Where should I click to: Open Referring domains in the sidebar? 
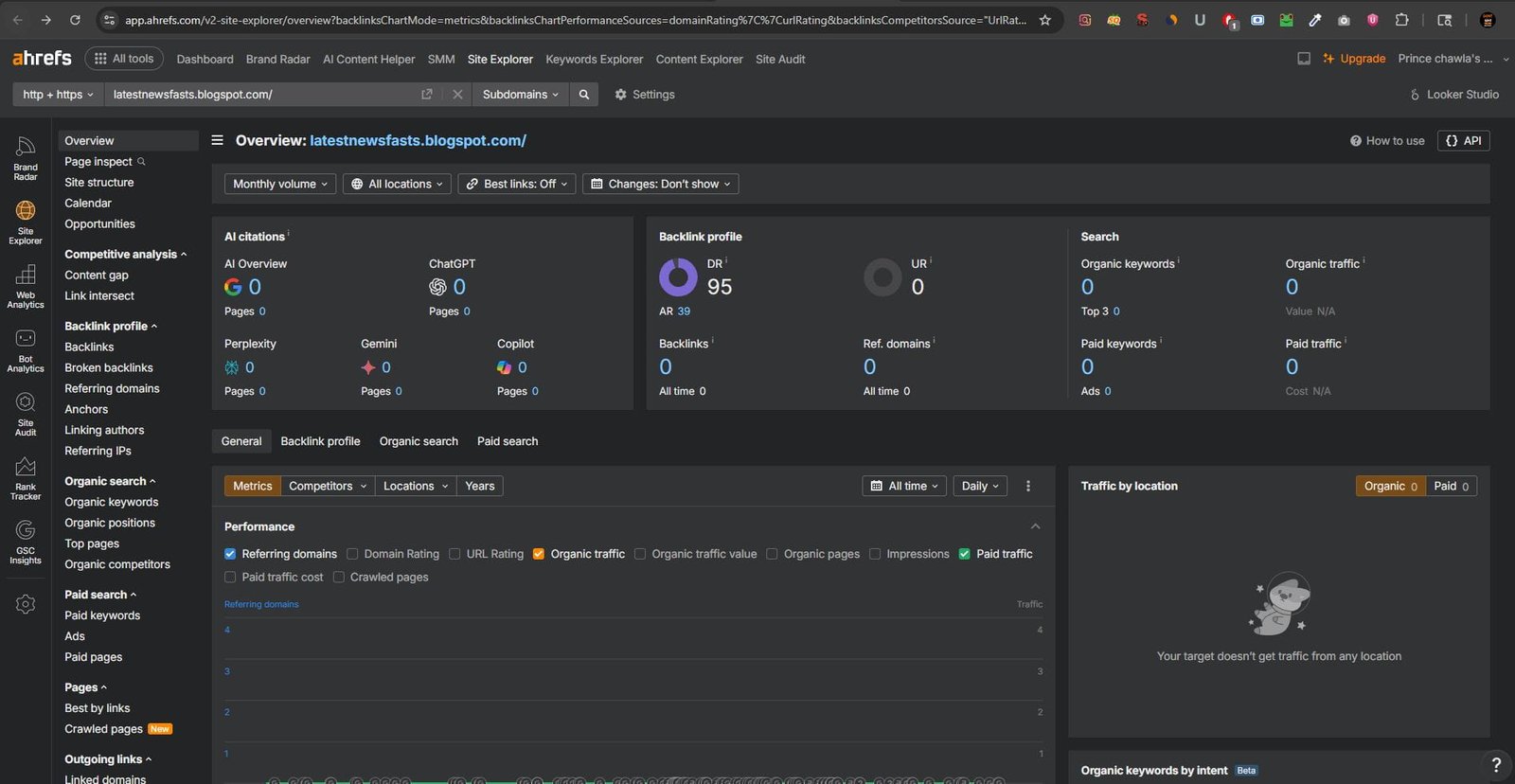click(x=112, y=388)
